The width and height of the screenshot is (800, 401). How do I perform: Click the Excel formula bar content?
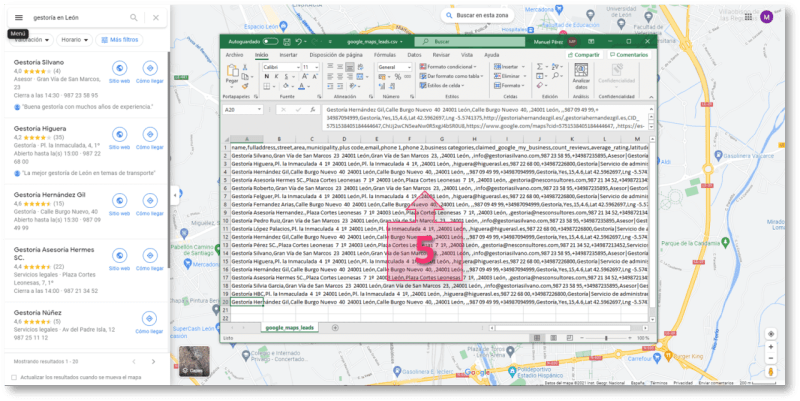[x=485, y=117]
